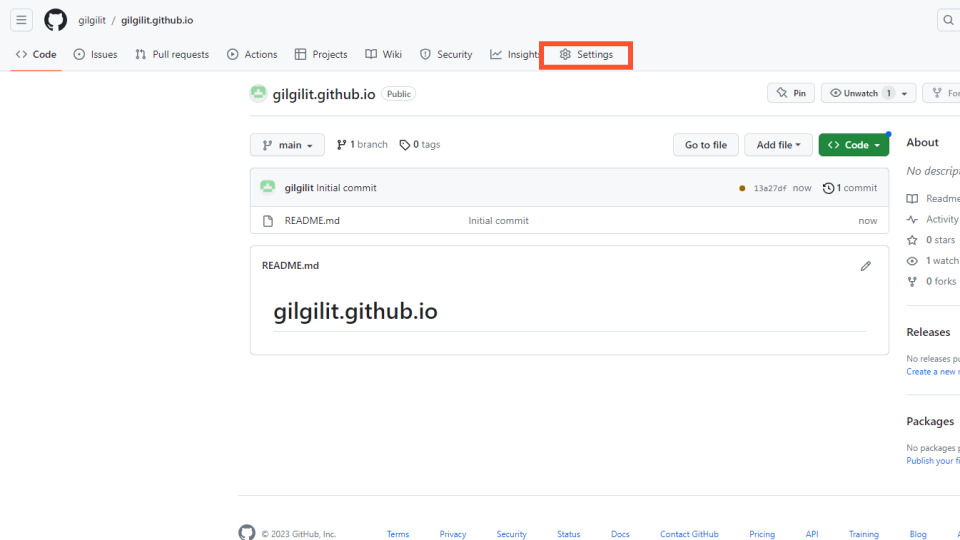Viewport: 960px width, 540px height.
Task: Open the Initial commit message in commit header
Action: (x=347, y=188)
